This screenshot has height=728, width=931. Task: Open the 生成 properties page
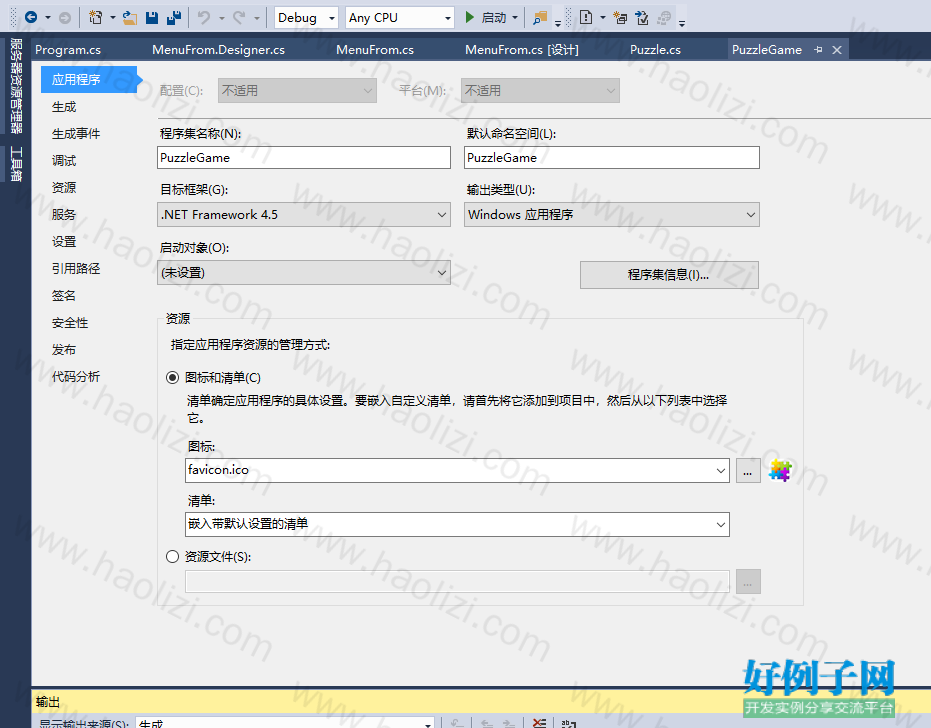tap(64, 107)
